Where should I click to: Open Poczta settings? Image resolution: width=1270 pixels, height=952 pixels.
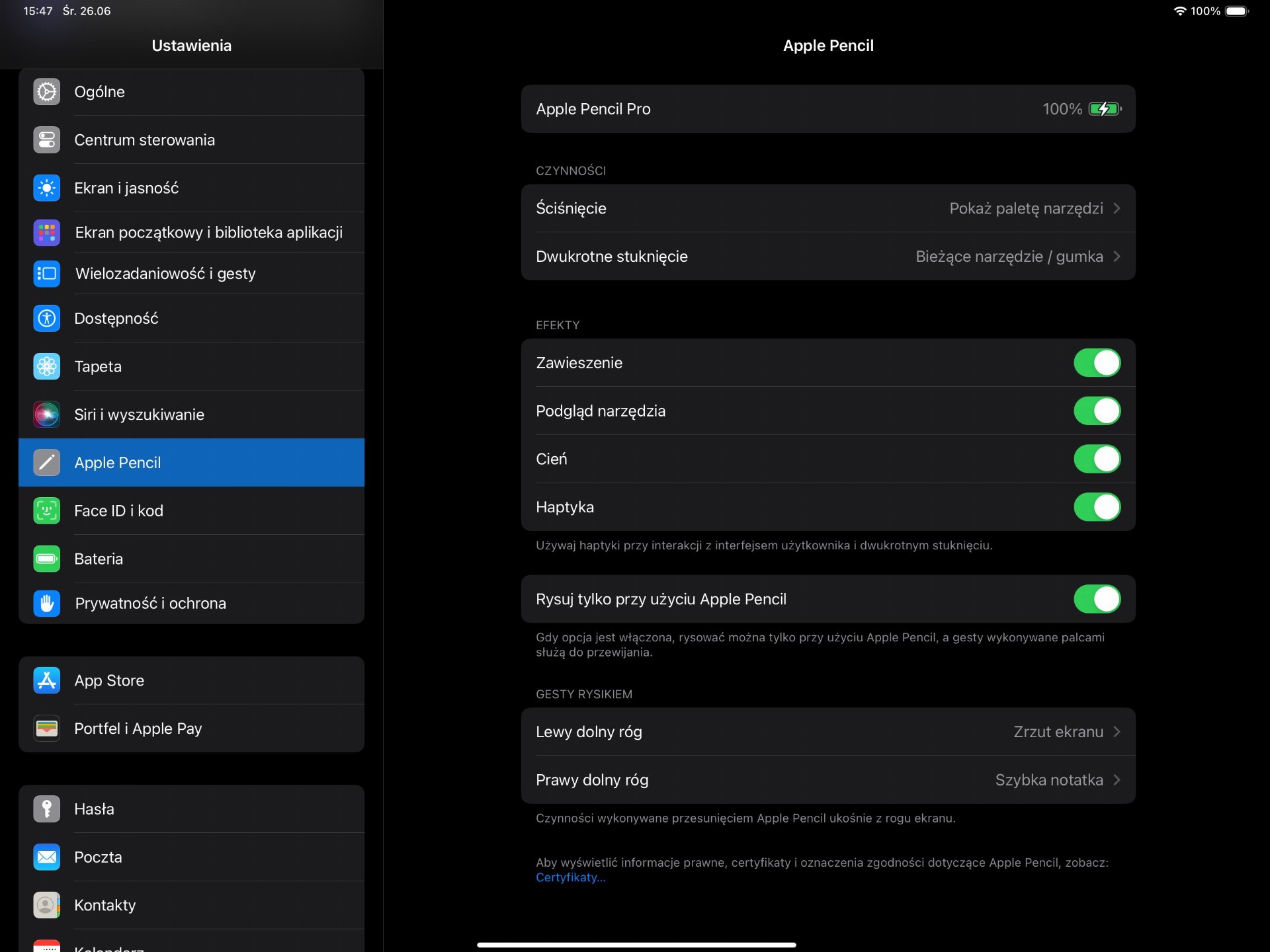coord(191,857)
